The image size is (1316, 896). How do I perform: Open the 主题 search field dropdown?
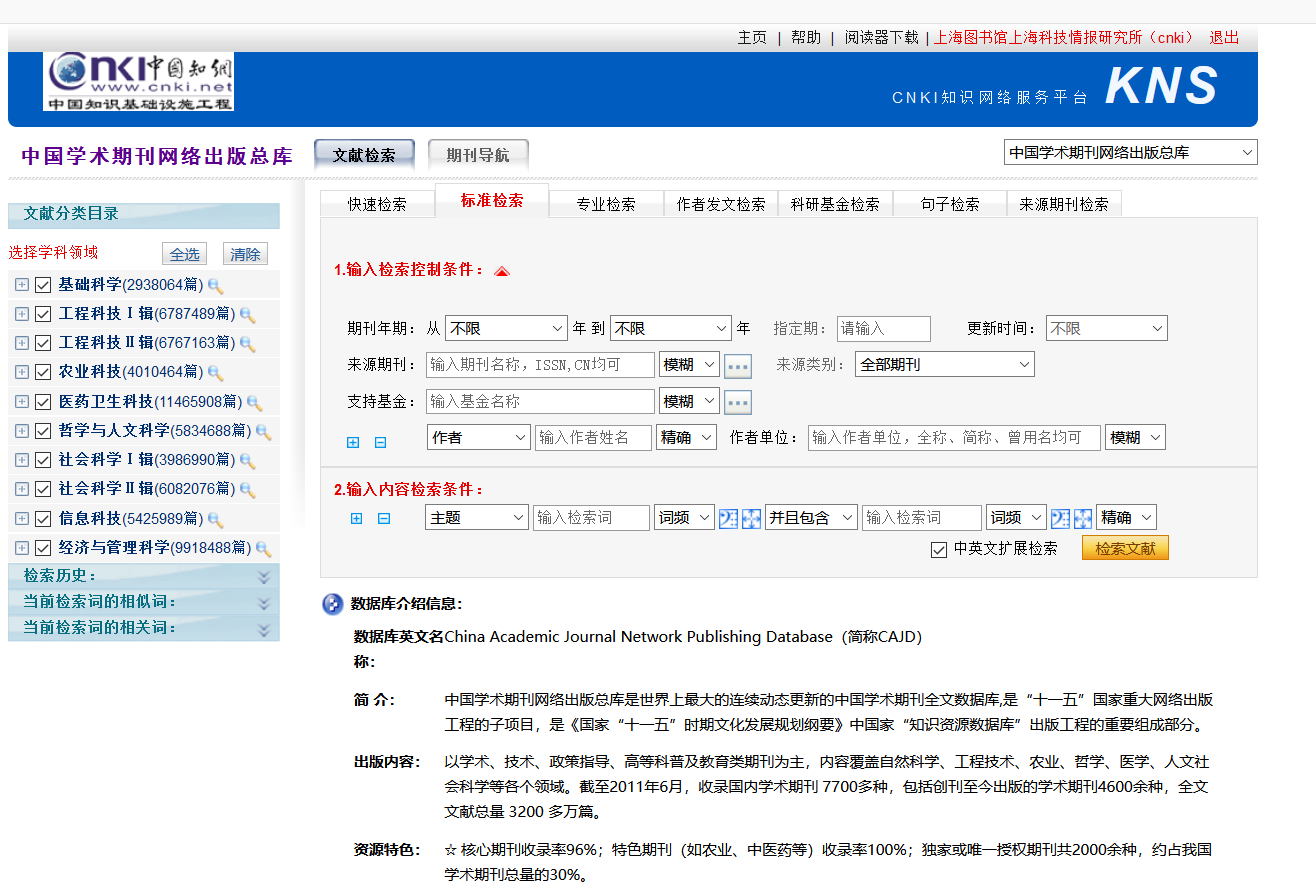pos(477,517)
